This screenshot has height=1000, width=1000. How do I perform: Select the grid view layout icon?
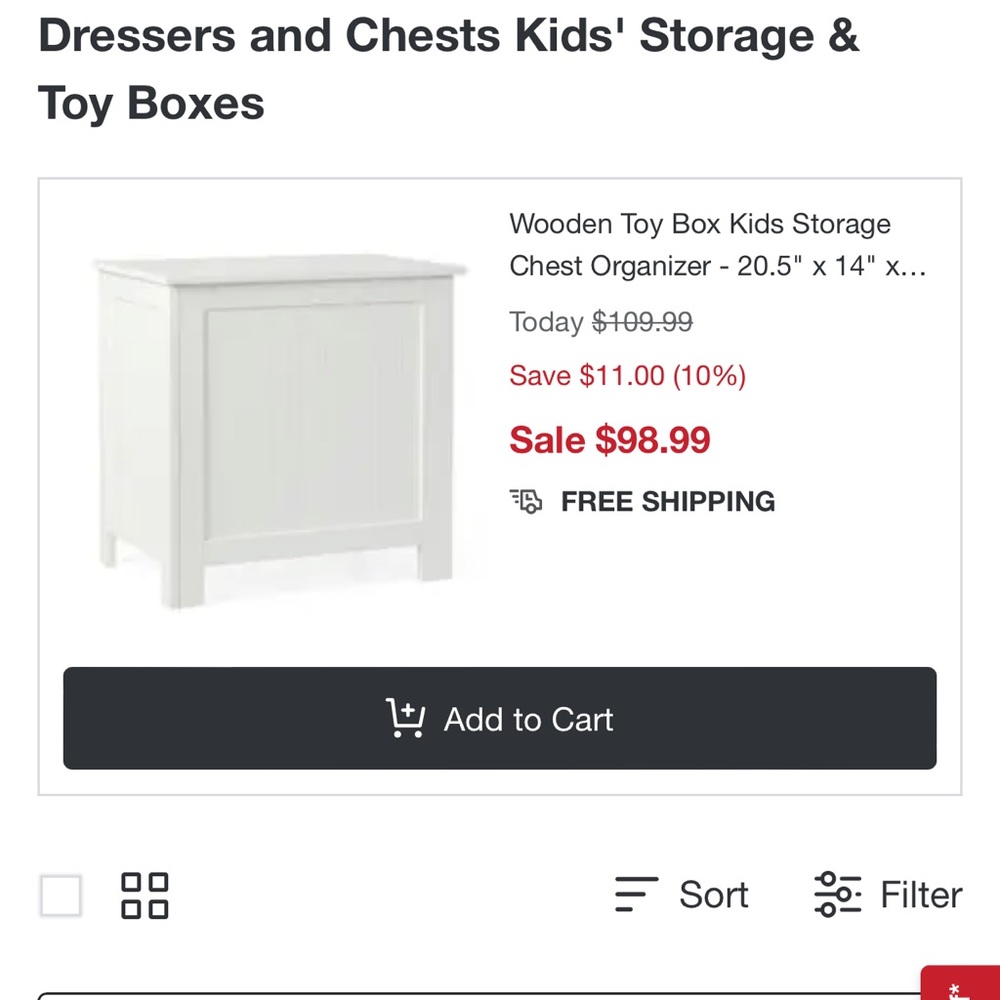[145, 896]
